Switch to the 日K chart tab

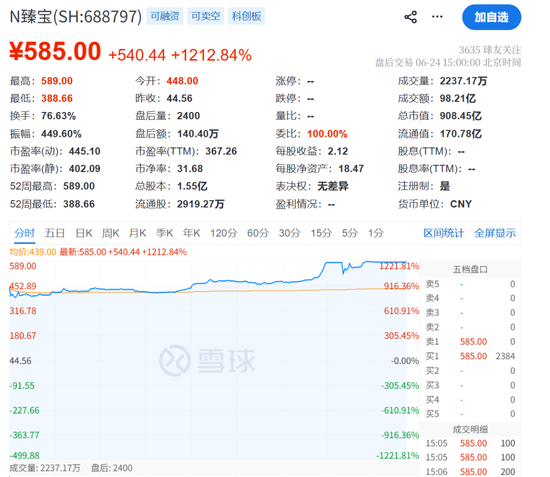pyautogui.click(x=84, y=233)
